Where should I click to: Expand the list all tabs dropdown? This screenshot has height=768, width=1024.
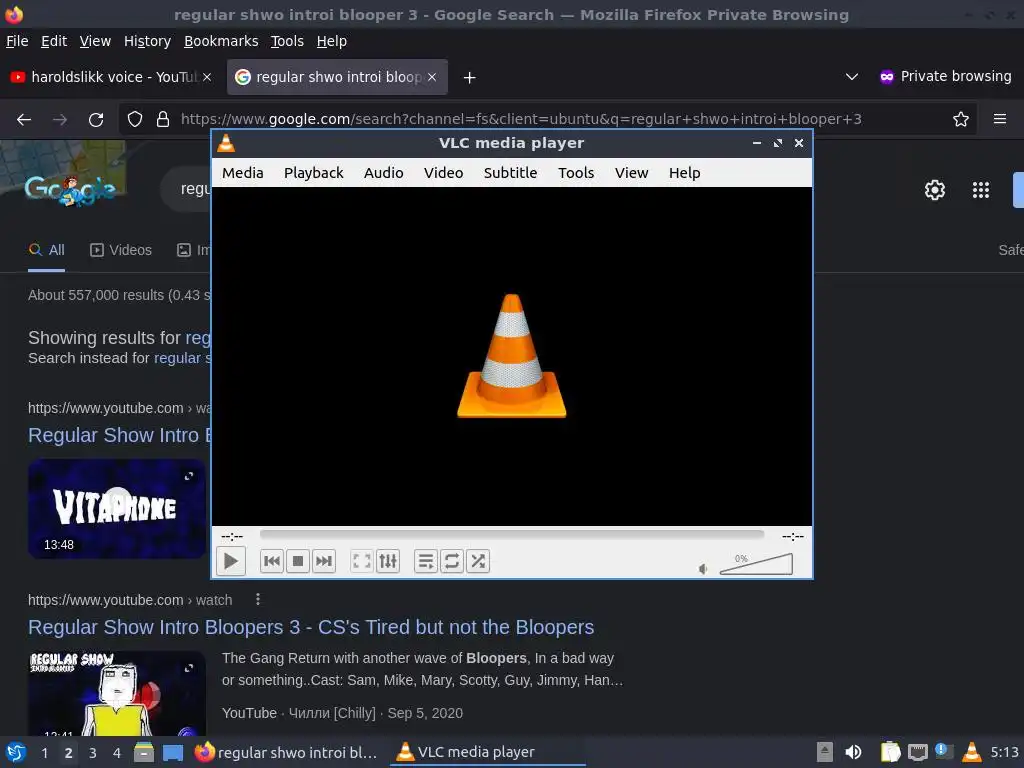pyautogui.click(x=852, y=77)
